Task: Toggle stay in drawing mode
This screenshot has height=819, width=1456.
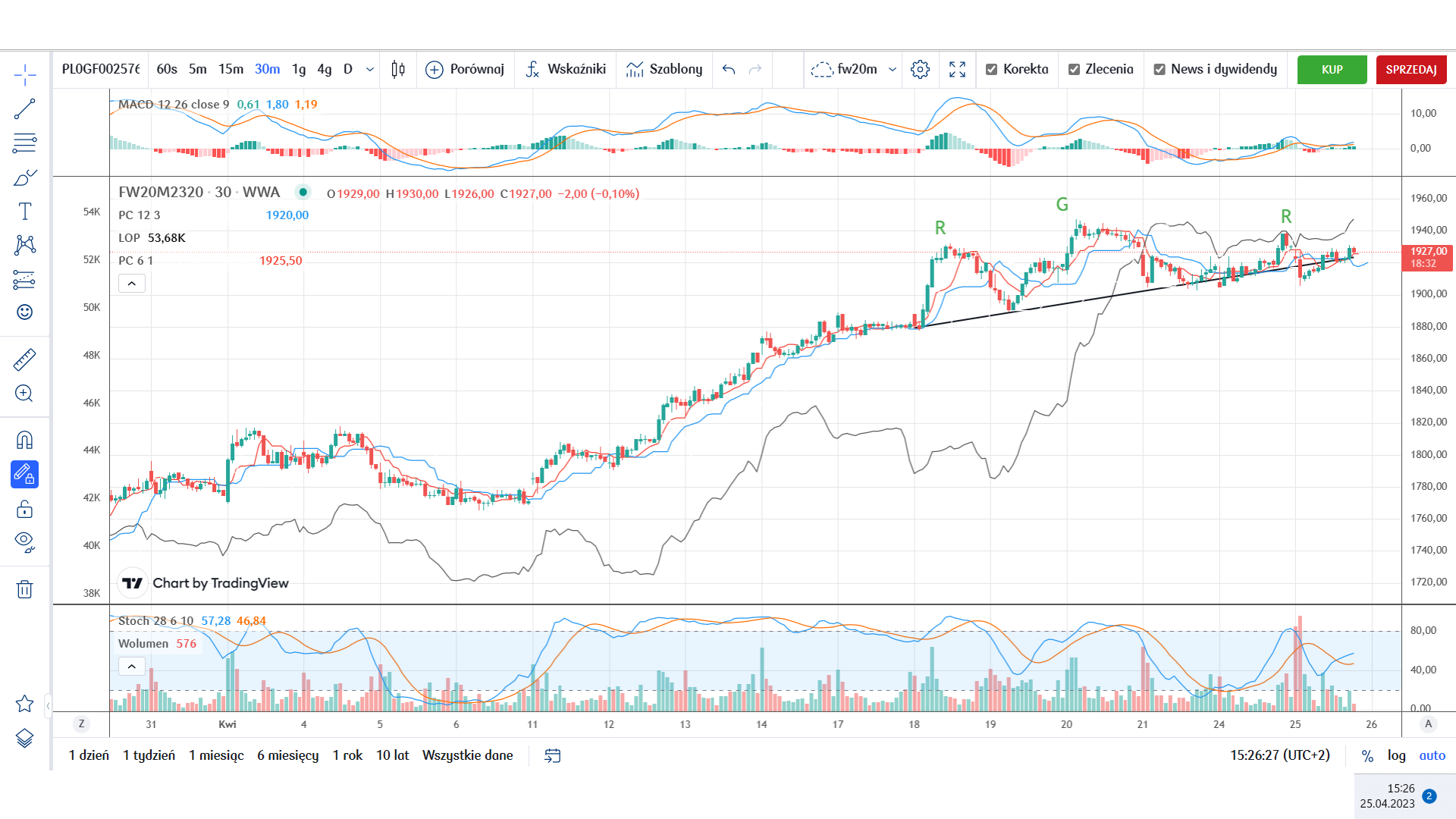Action: coord(25,475)
